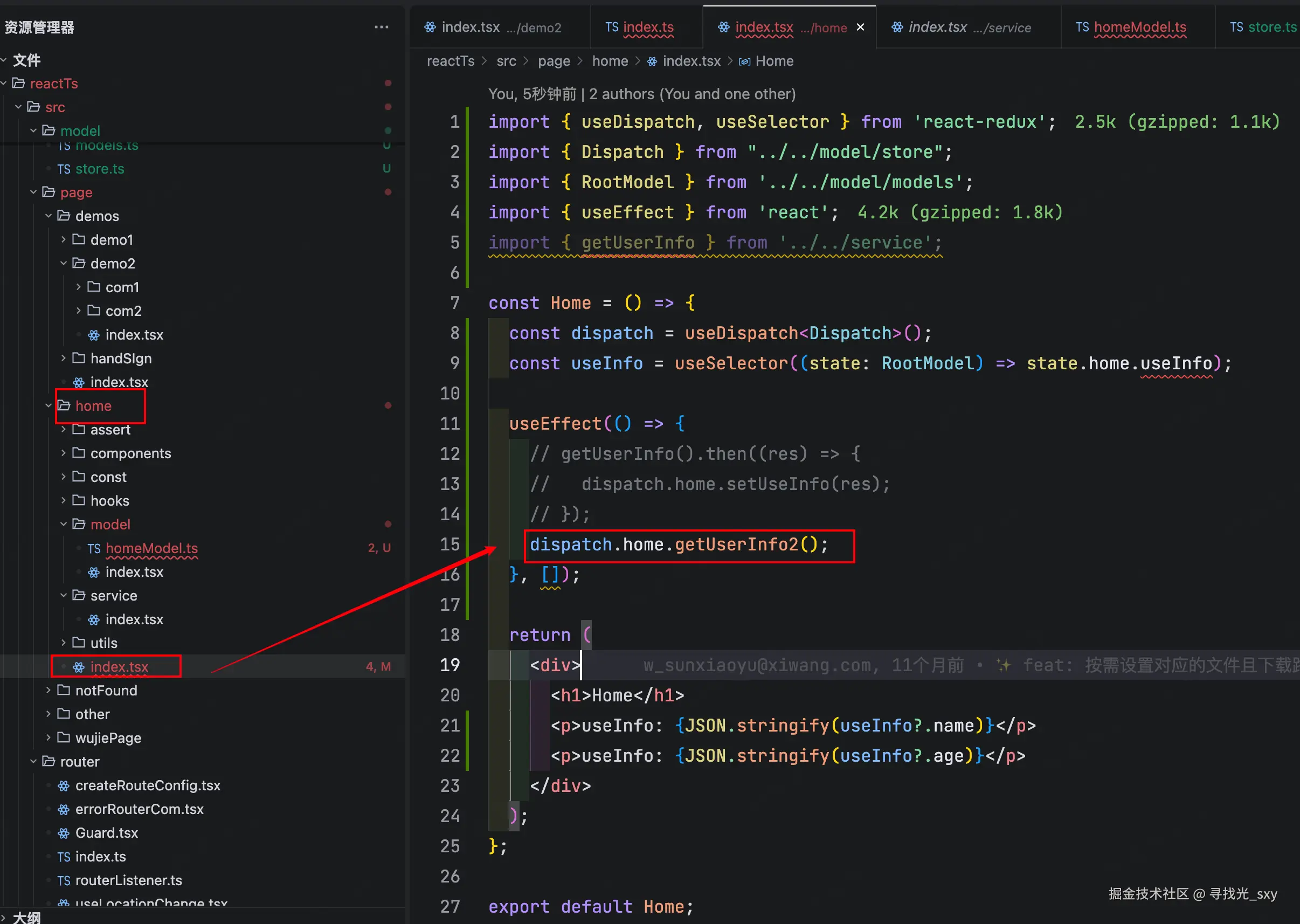1300x924 pixels.
Task: Click the React icon on index.tsx demo2 tab
Action: (x=430, y=27)
